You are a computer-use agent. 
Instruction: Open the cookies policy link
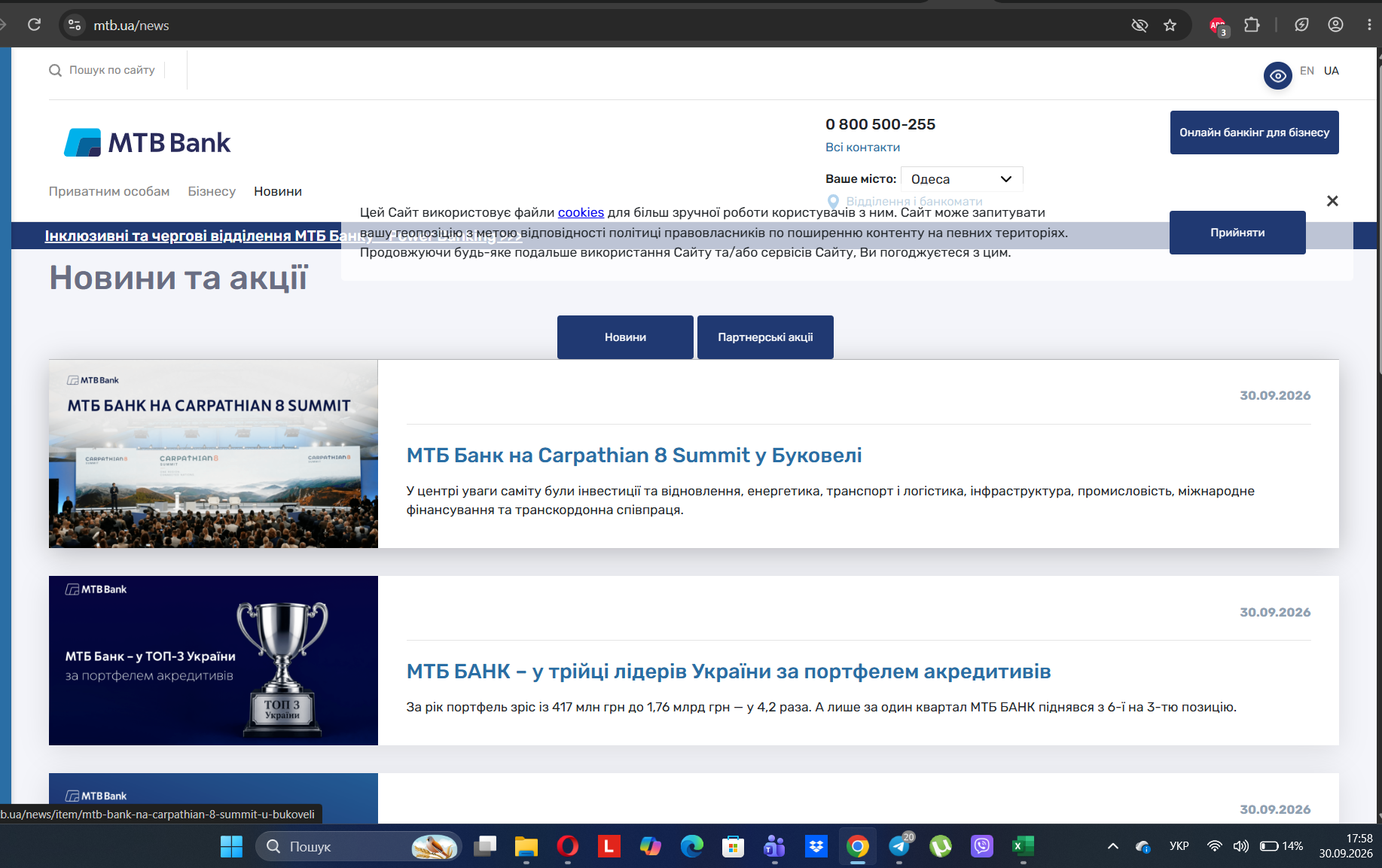pyautogui.click(x=581, y=212)
